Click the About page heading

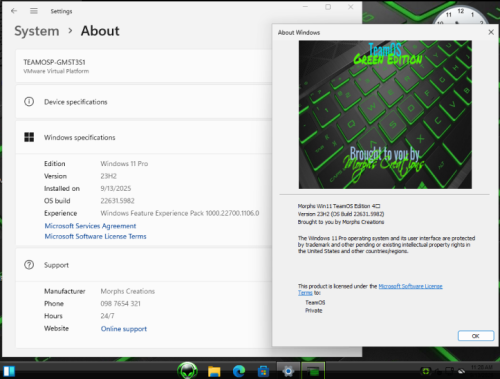coord(100,31)
